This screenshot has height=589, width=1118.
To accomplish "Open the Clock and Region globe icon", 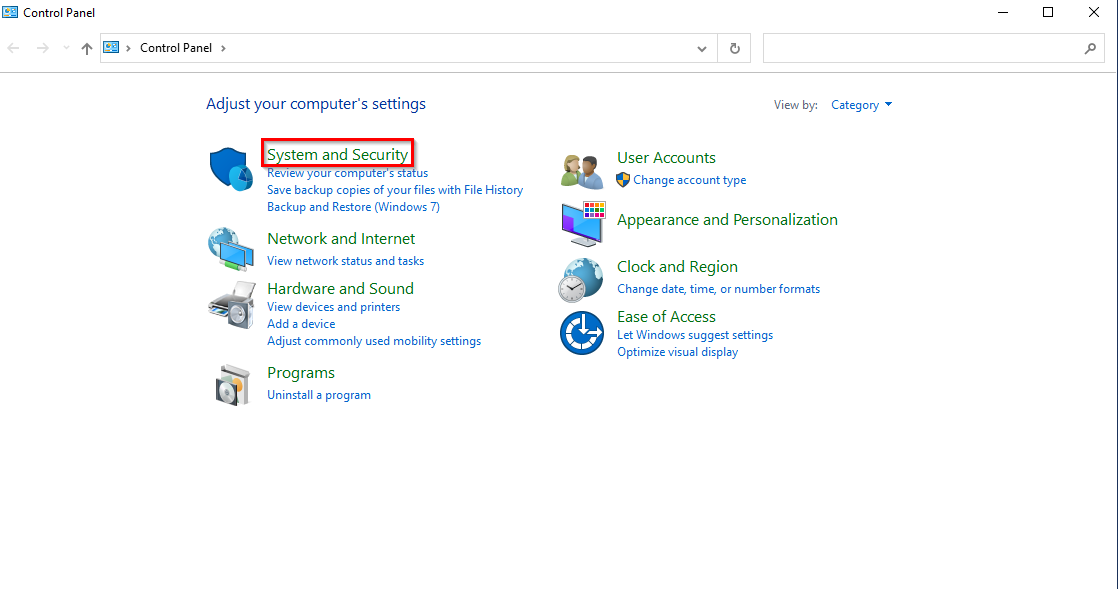I will coord(581,280).
